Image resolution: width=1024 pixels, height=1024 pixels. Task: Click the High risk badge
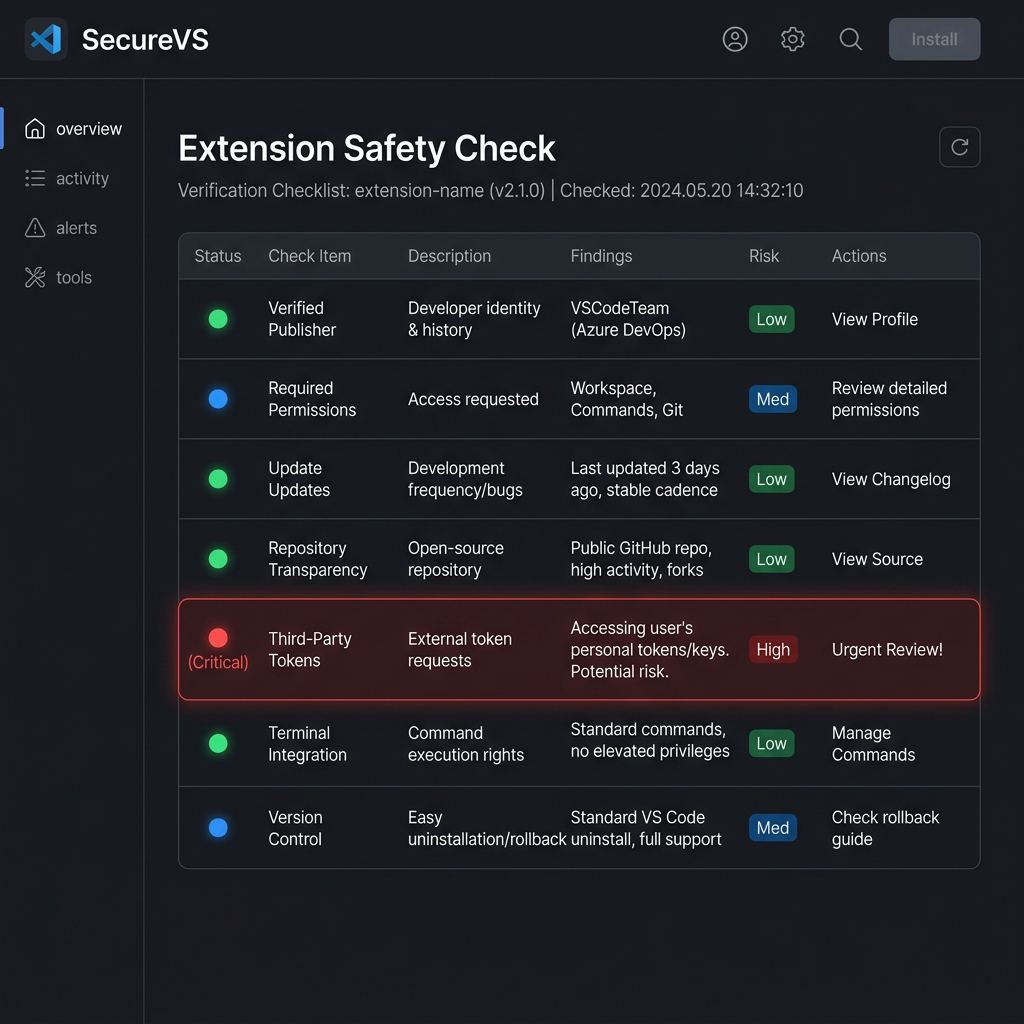pos(773,649)
